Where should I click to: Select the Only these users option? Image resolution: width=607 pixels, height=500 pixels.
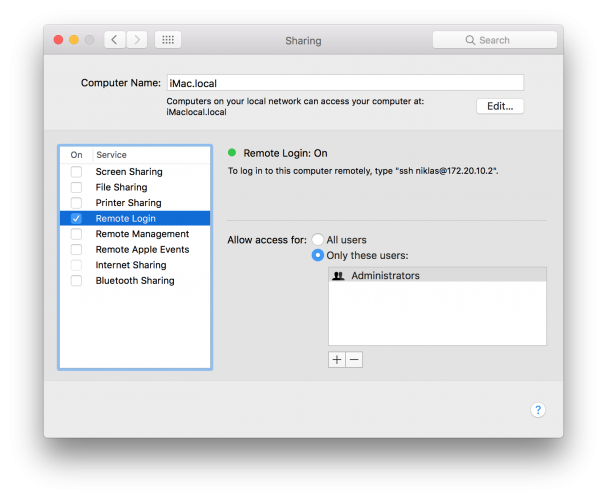(x=318, y=255)
